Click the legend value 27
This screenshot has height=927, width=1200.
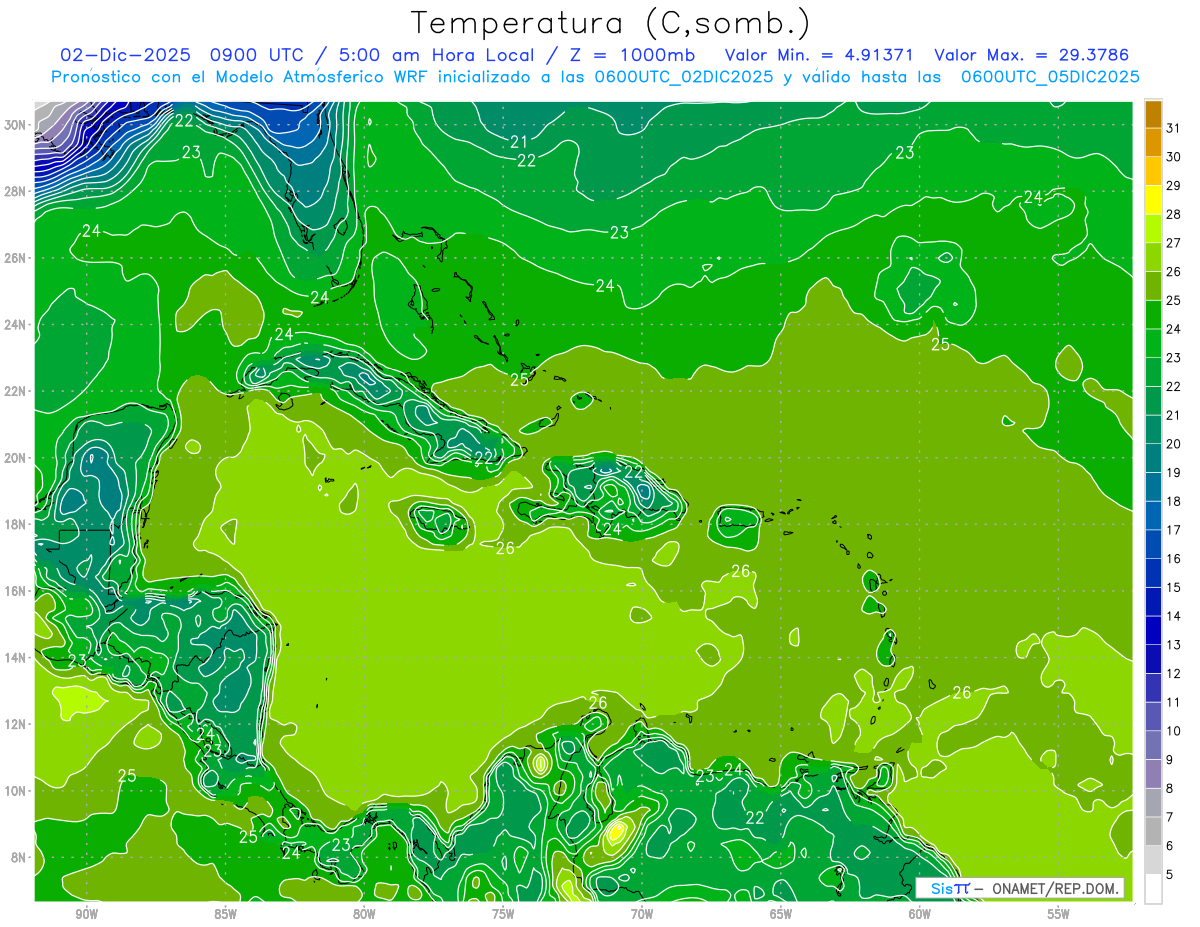point(1174,243)
